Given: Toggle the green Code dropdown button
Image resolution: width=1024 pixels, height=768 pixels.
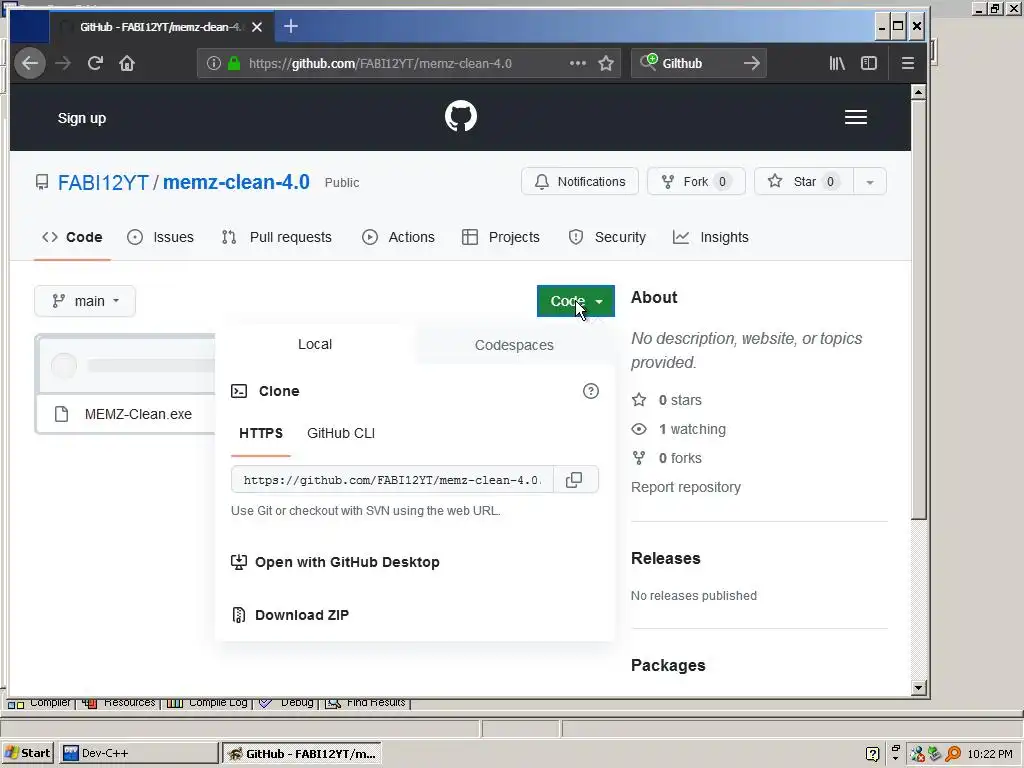Looking at the screenshot, I should click(x=575, y=301).
